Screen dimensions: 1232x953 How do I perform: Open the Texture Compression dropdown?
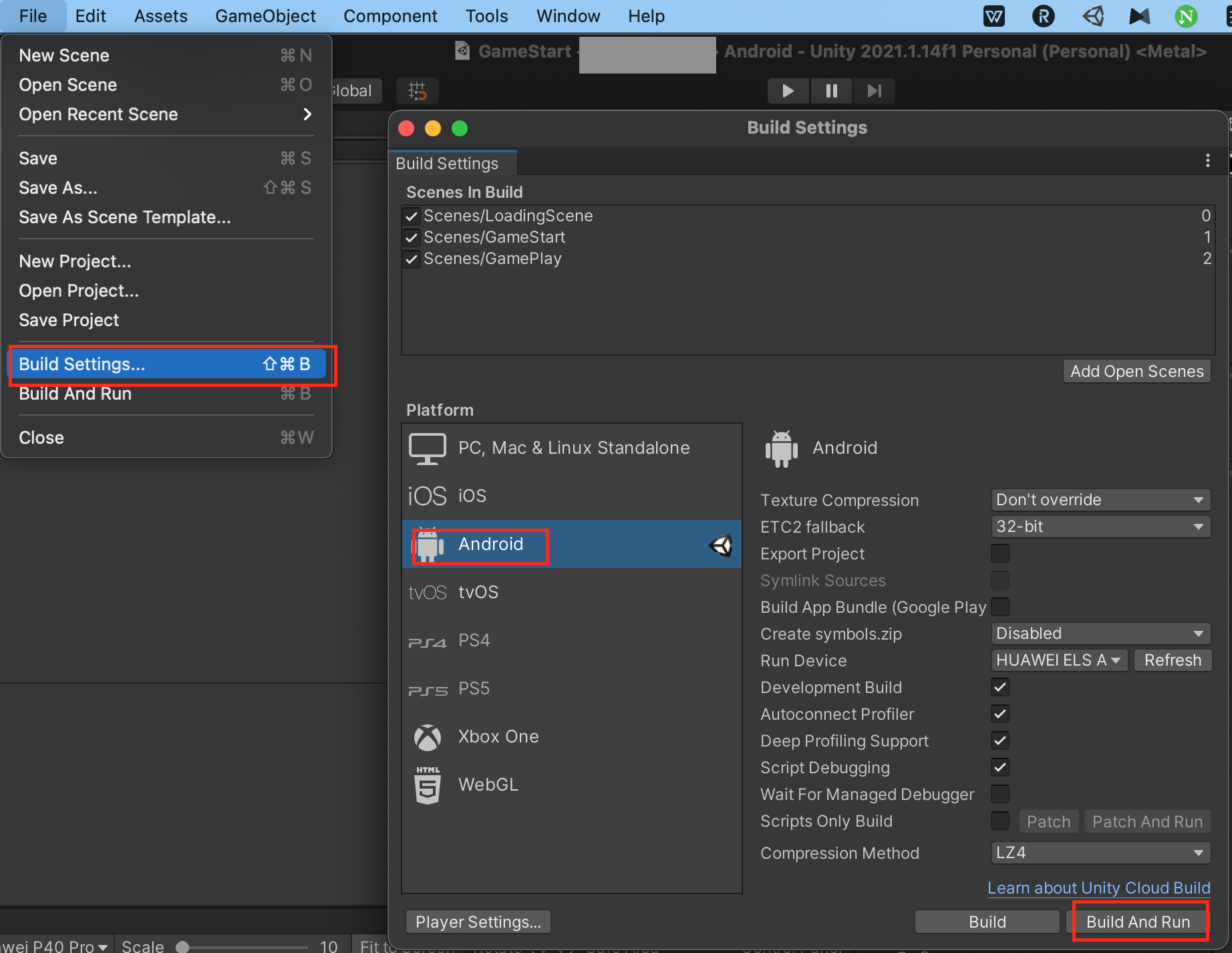[x=1100, y=500]
